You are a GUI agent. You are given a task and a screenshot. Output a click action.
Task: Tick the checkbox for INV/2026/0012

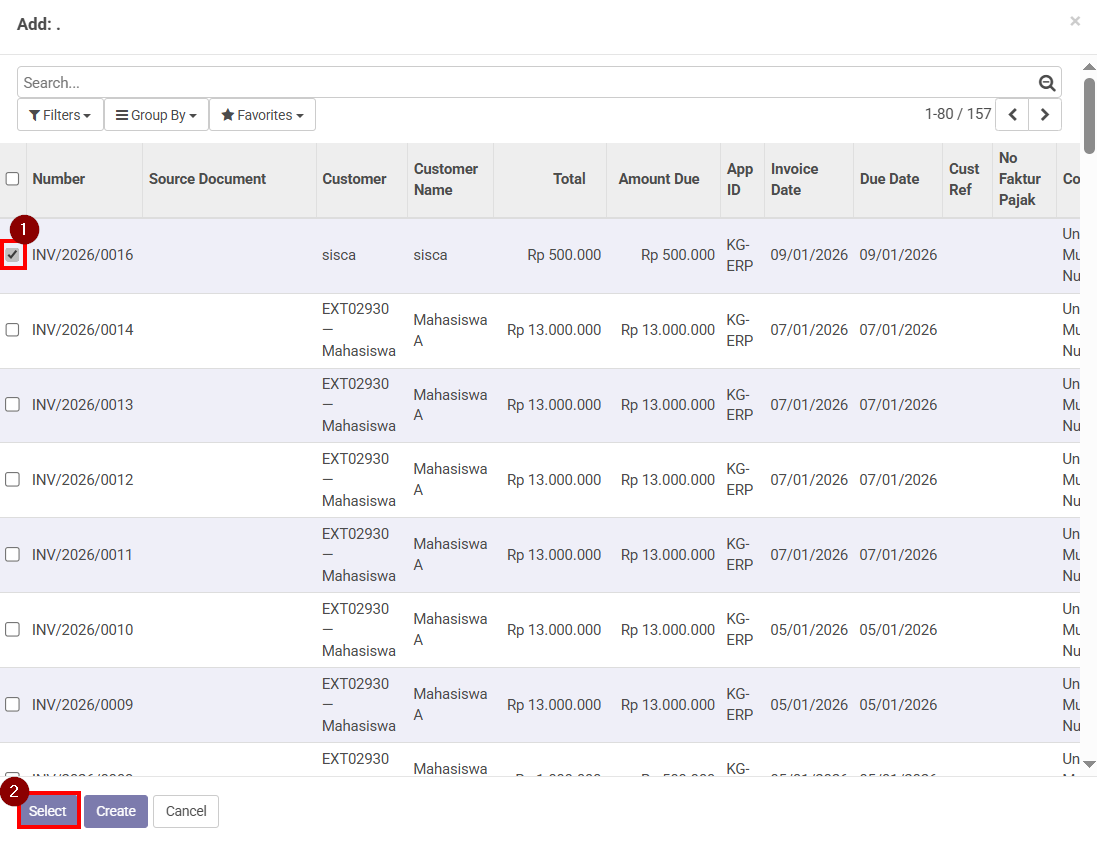[13, 480]
